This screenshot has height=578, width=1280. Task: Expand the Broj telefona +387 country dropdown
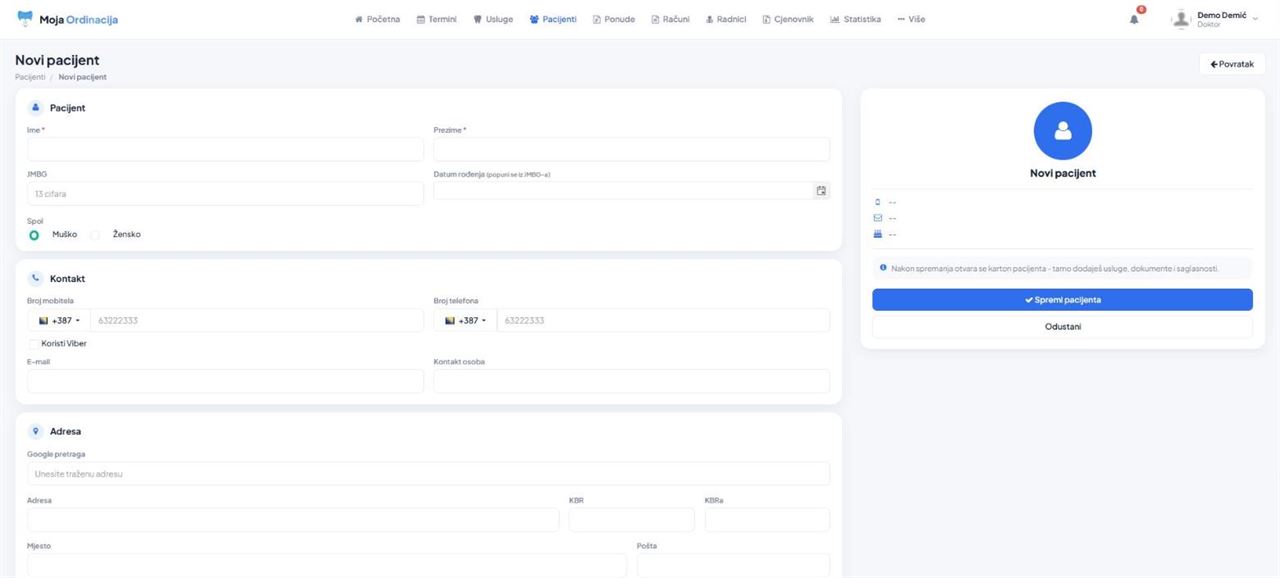[466, 320]
